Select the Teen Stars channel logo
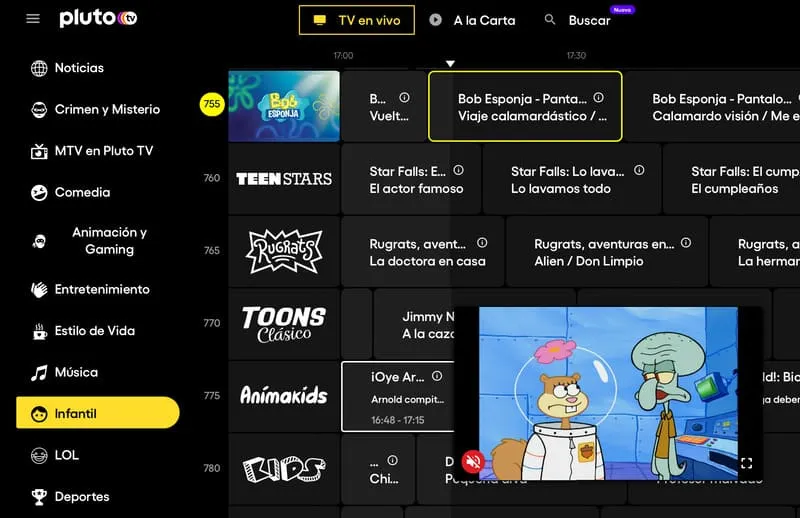Image resolution: width=800 pixels, height=518 pixels. [284, 179]
